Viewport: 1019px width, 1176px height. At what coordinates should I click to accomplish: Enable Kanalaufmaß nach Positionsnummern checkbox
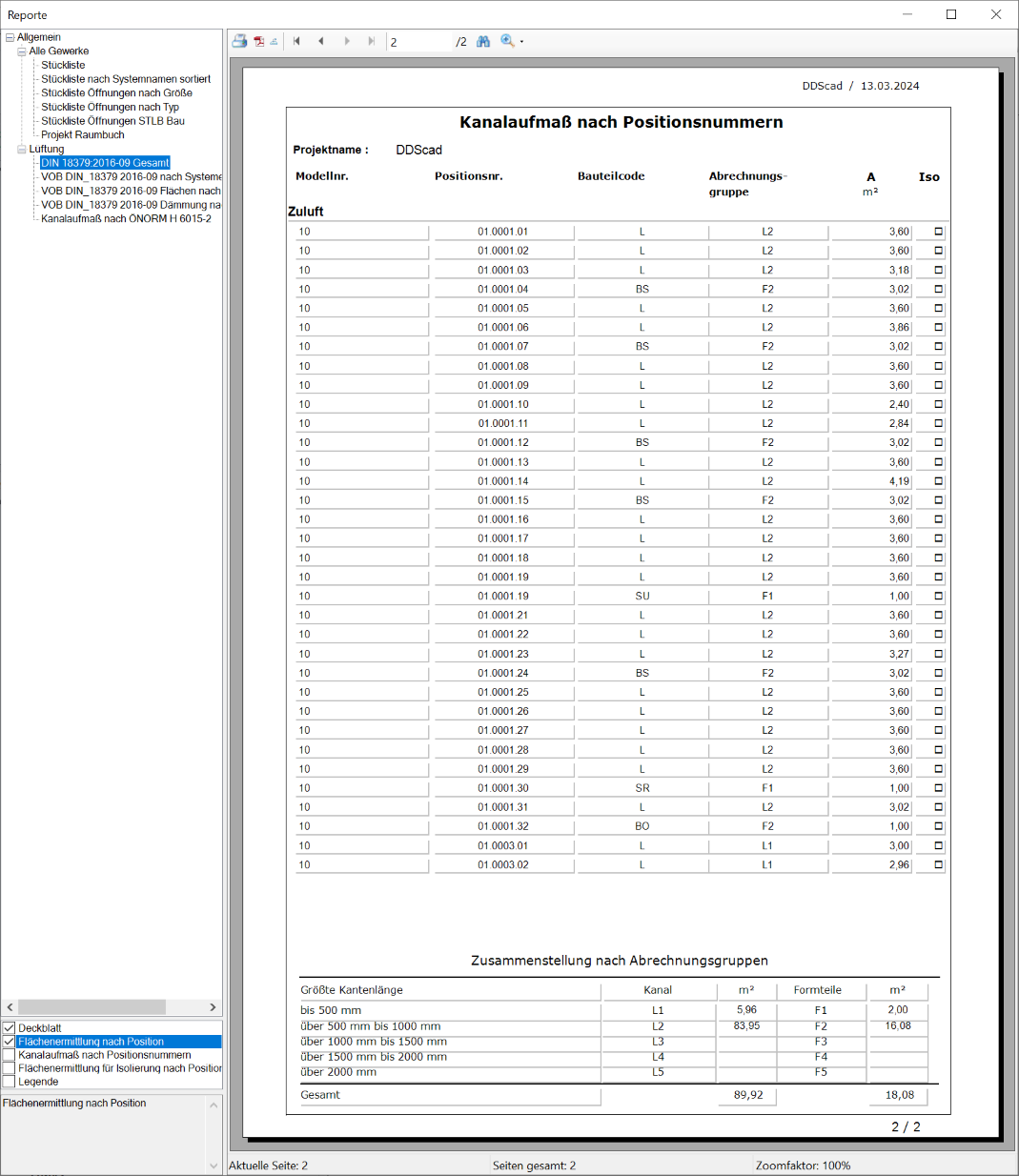[9, 1055]
